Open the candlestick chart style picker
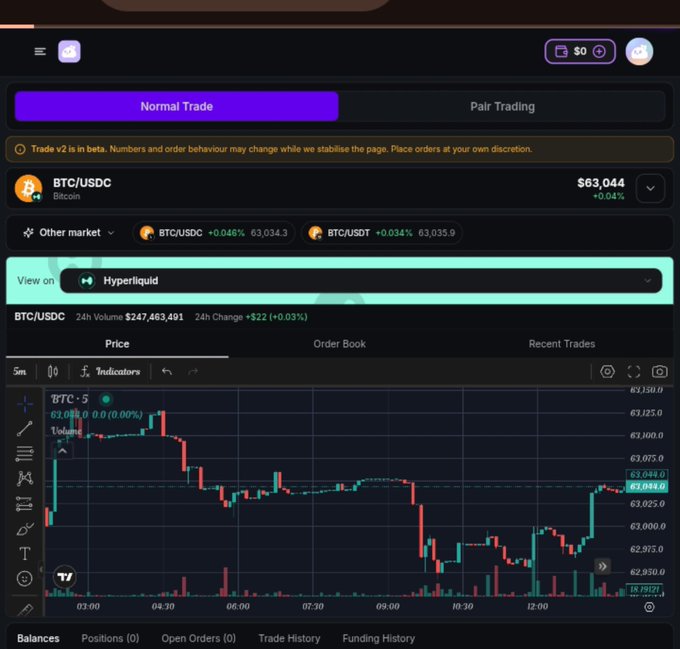Viewport: 680px width, 649px height. point(52,372)
